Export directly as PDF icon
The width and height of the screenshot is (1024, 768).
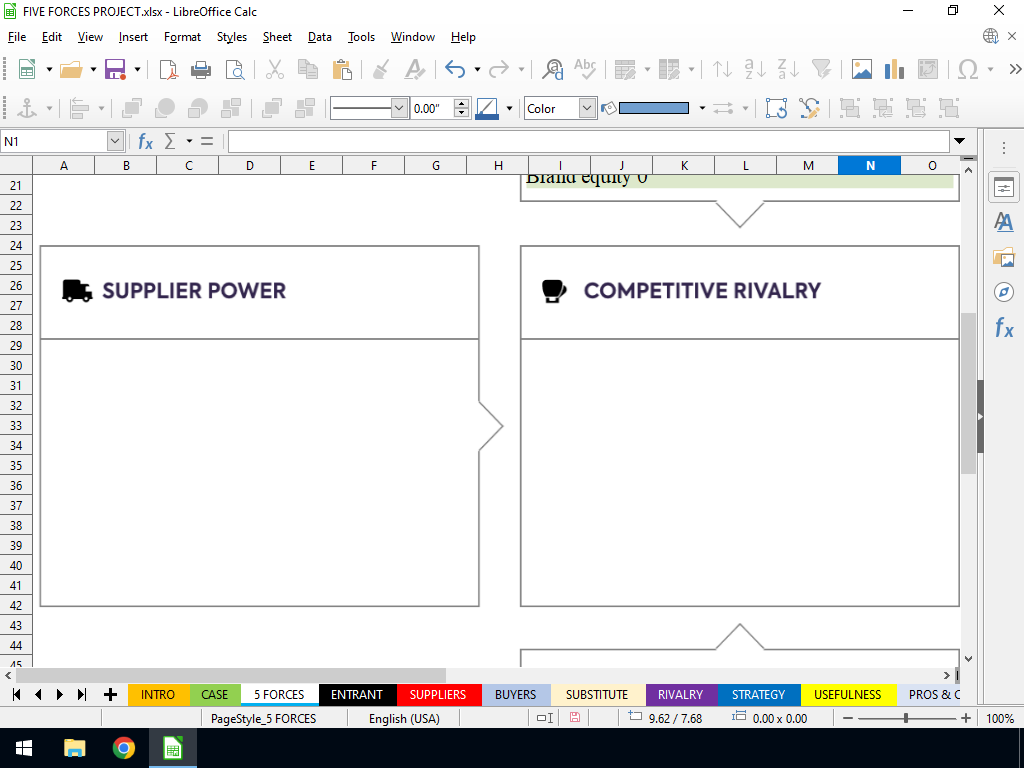tap(168, 69)
